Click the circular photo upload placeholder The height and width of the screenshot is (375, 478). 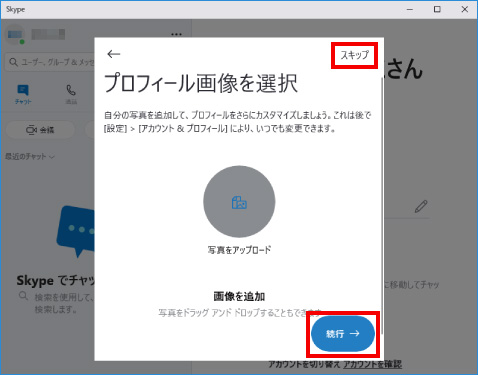click(239, 202)
